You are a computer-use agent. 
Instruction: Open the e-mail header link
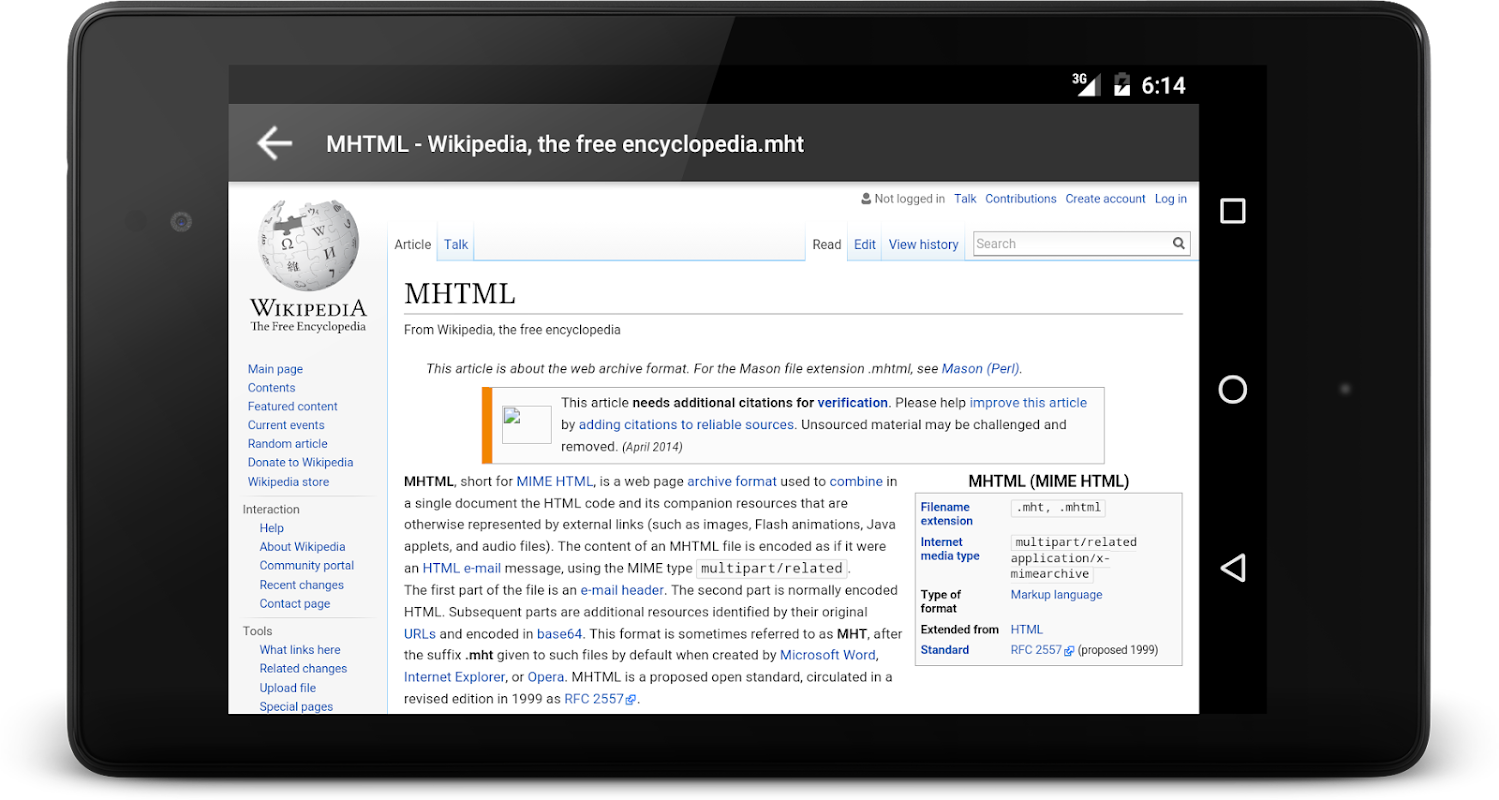[622, 590]
